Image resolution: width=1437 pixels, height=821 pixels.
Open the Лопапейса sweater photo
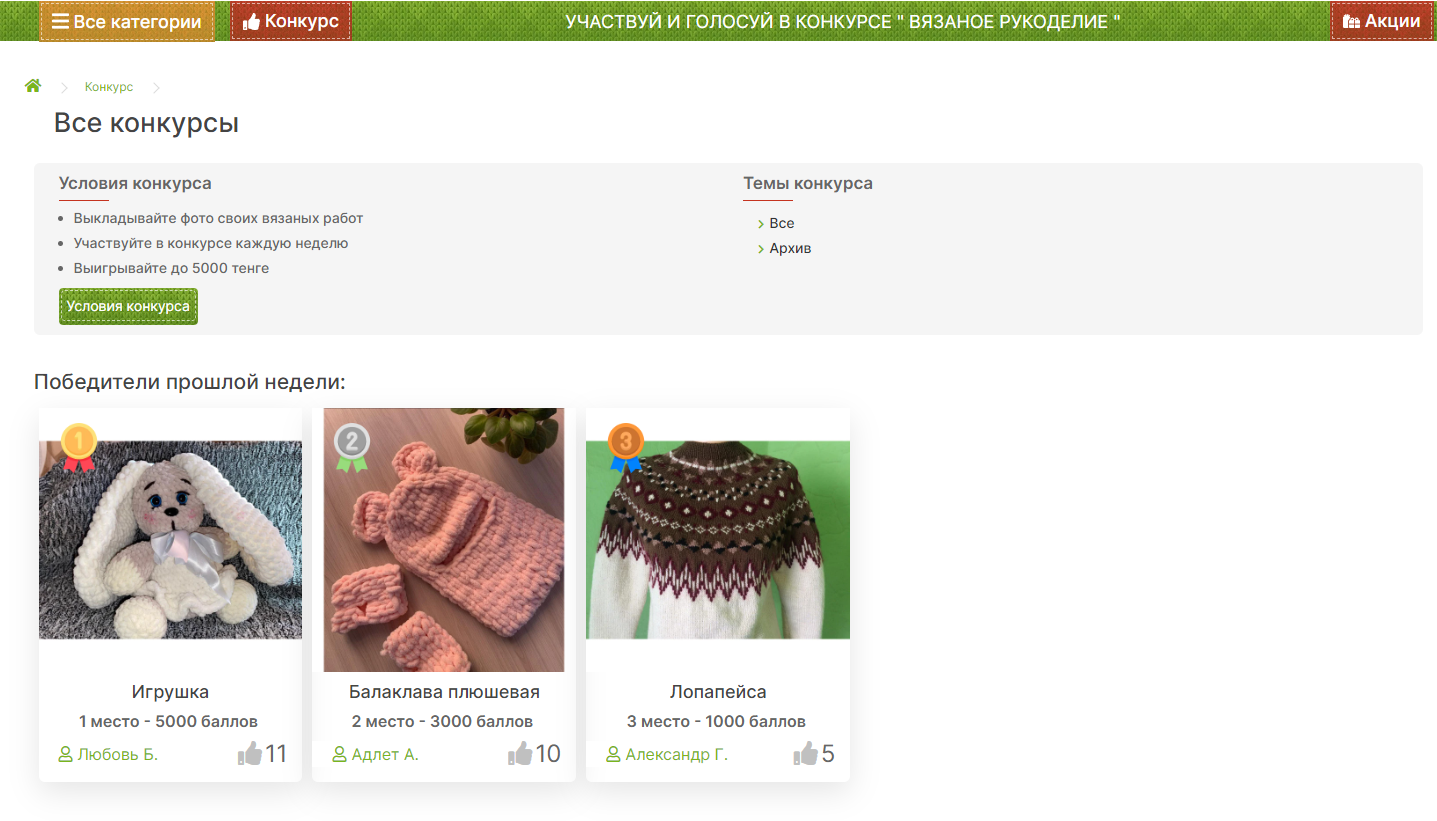pos(718,540)
